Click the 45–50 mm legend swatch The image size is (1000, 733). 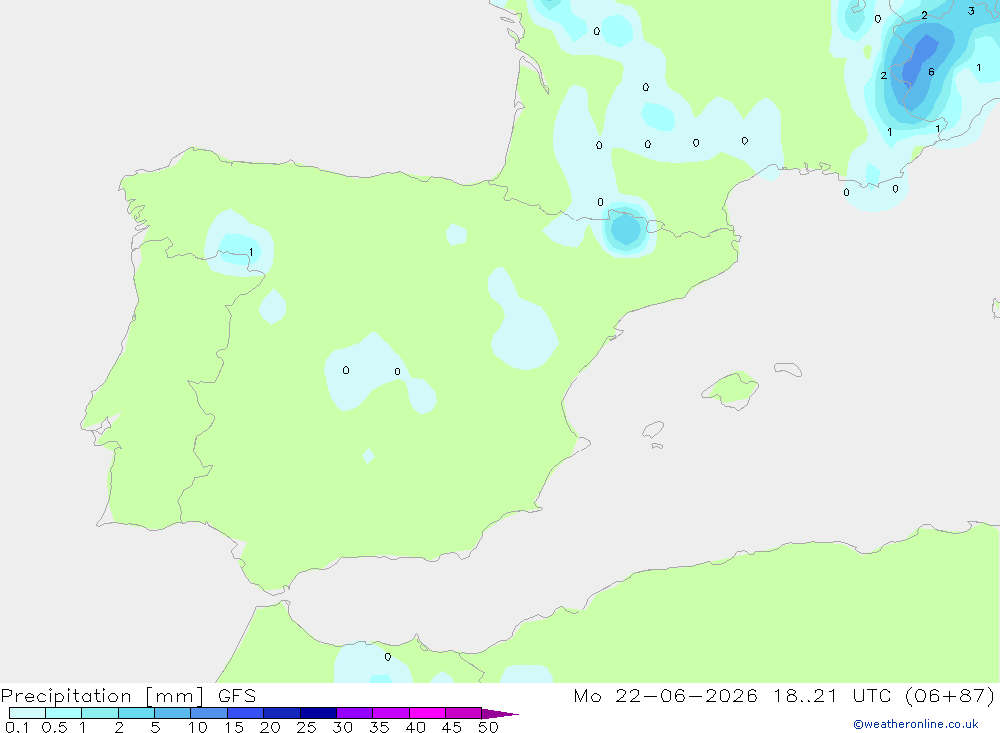464,713
